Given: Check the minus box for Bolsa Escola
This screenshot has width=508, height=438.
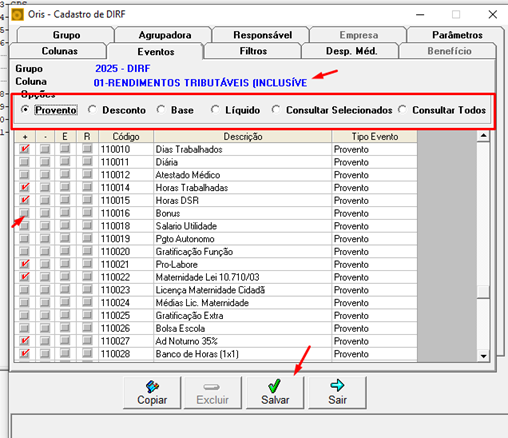Looking at the screenshot, I should pyautogui.click(x=45, y=328).
